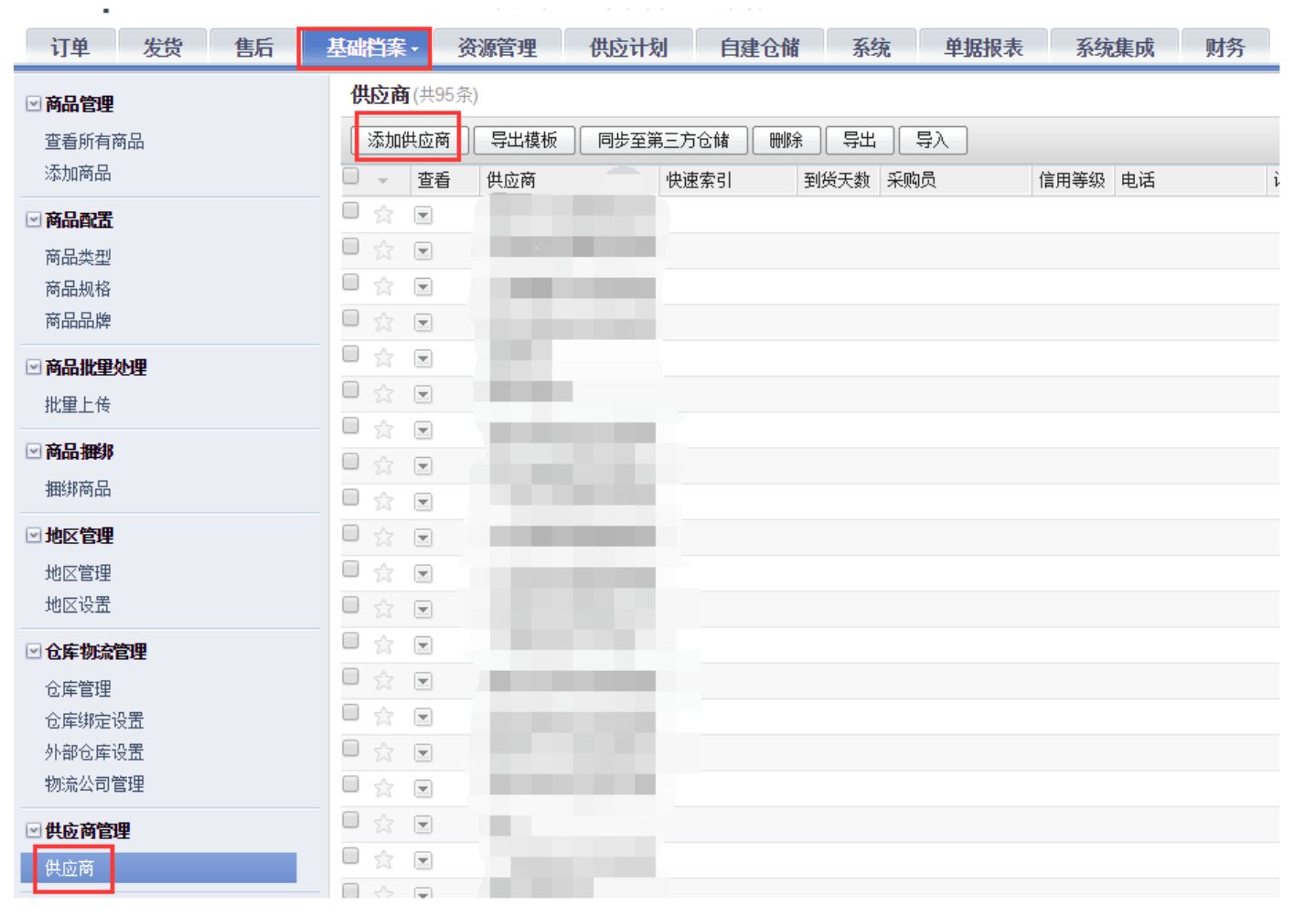Select all suppliers with the header checkbox
Screen dimensions: 1316x916
tap(349, 176)
